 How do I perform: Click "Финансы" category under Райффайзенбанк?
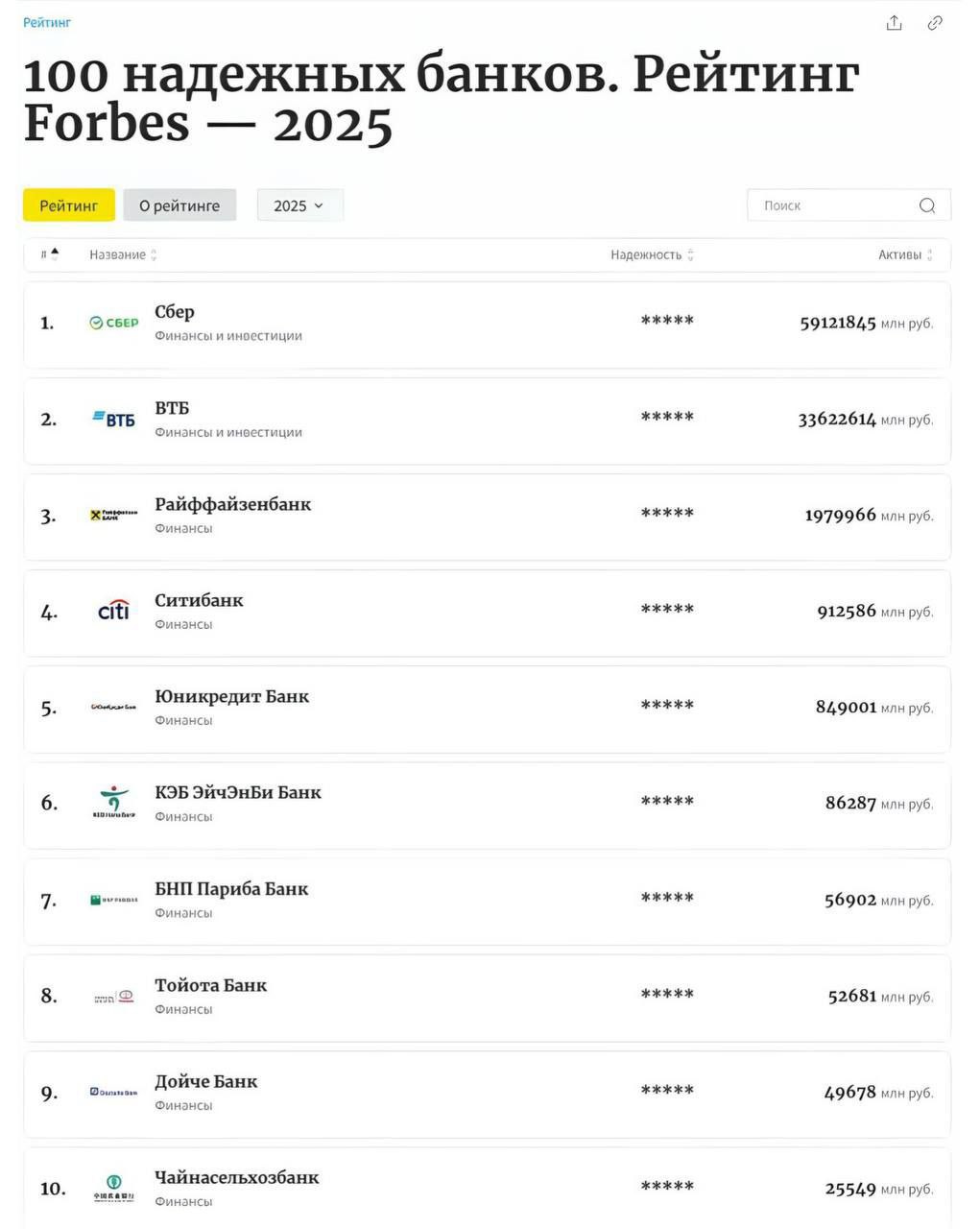[x=183, y=528]
